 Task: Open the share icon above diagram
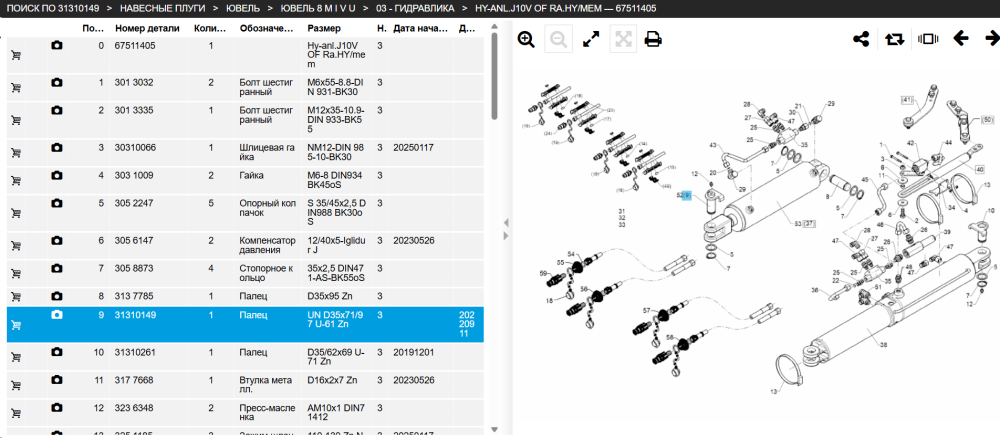861,39
